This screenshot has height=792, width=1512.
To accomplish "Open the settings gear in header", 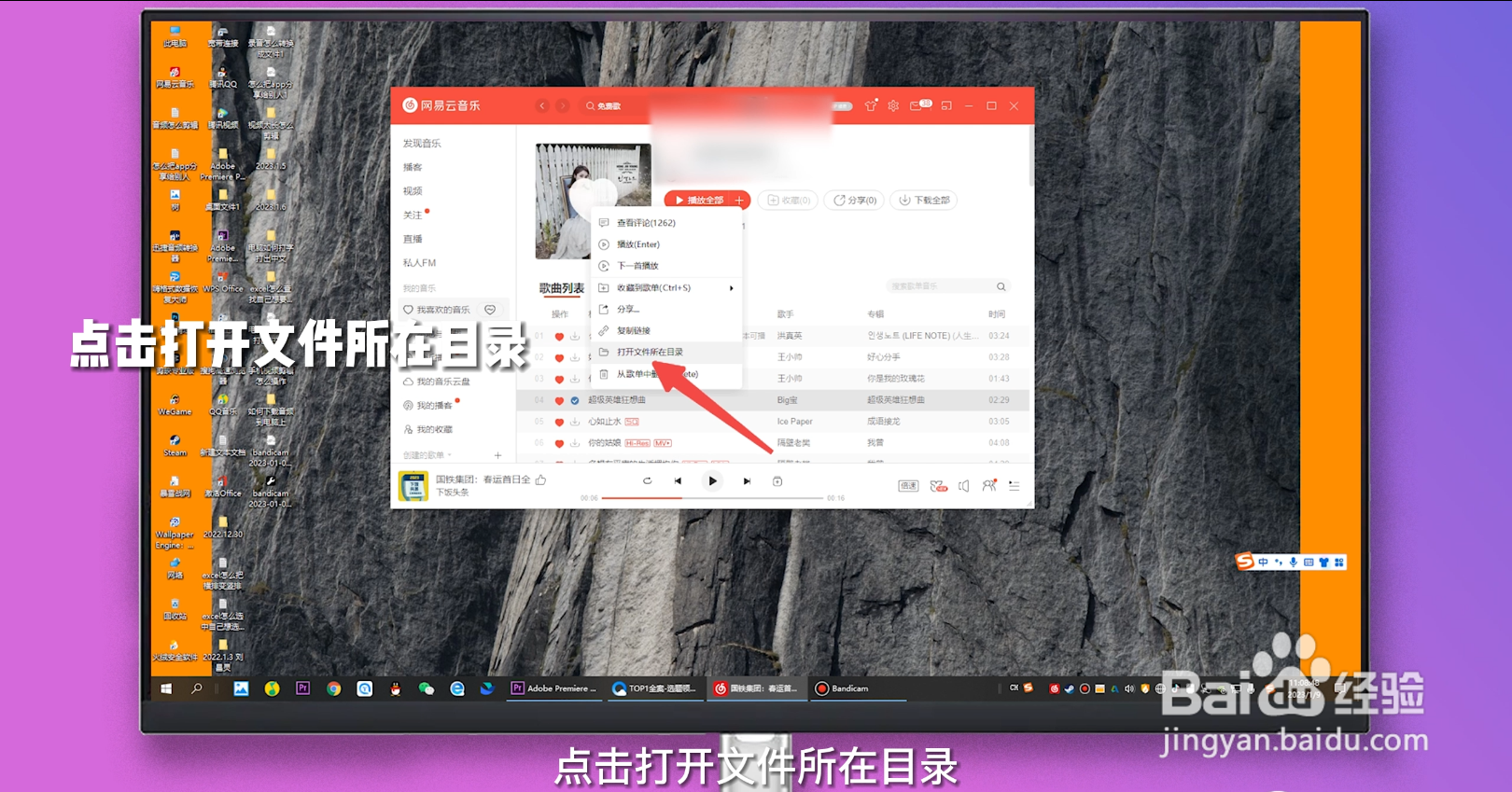I will [x=893, y=106].
